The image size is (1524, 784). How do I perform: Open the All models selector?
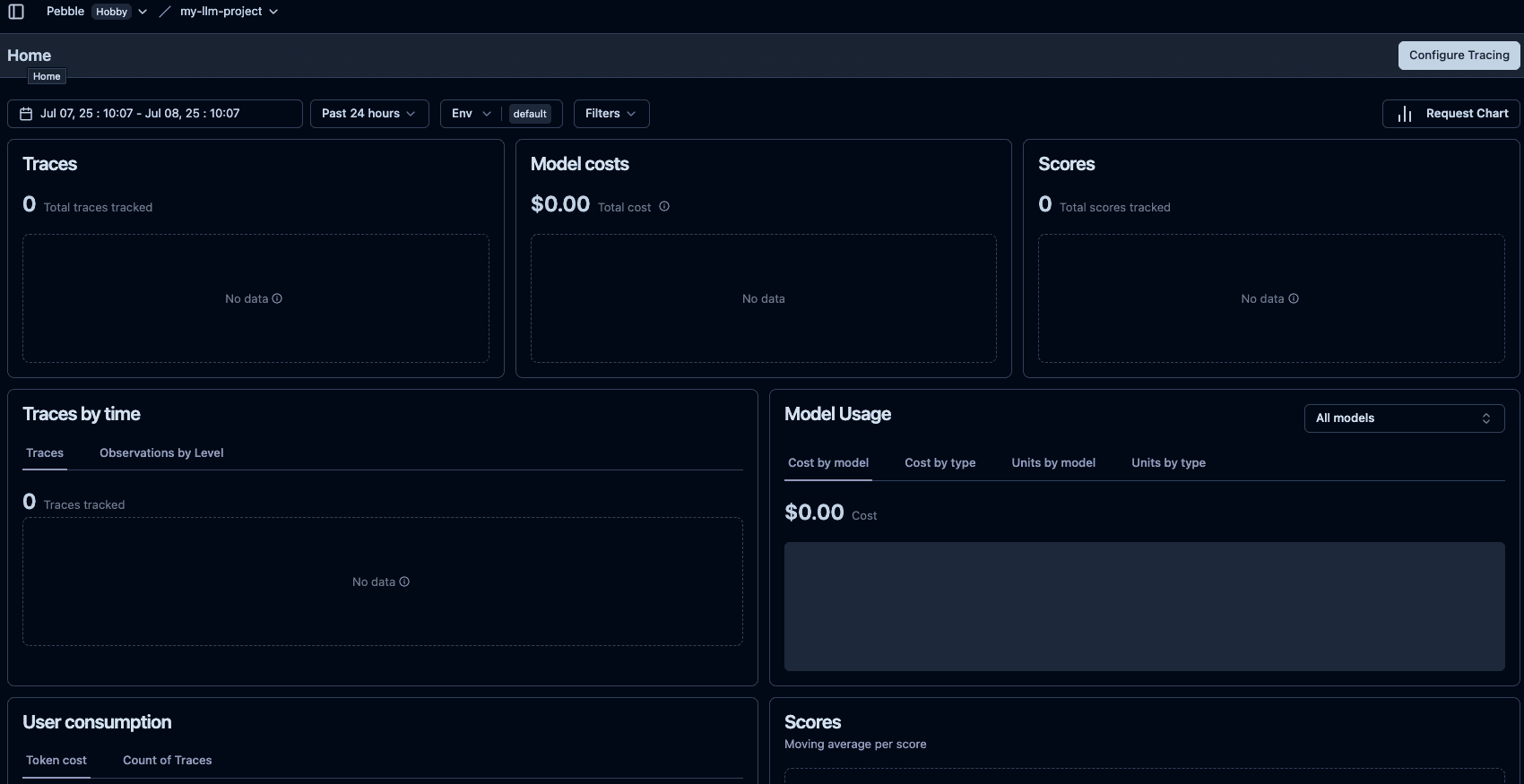[x=1404, y=418]
